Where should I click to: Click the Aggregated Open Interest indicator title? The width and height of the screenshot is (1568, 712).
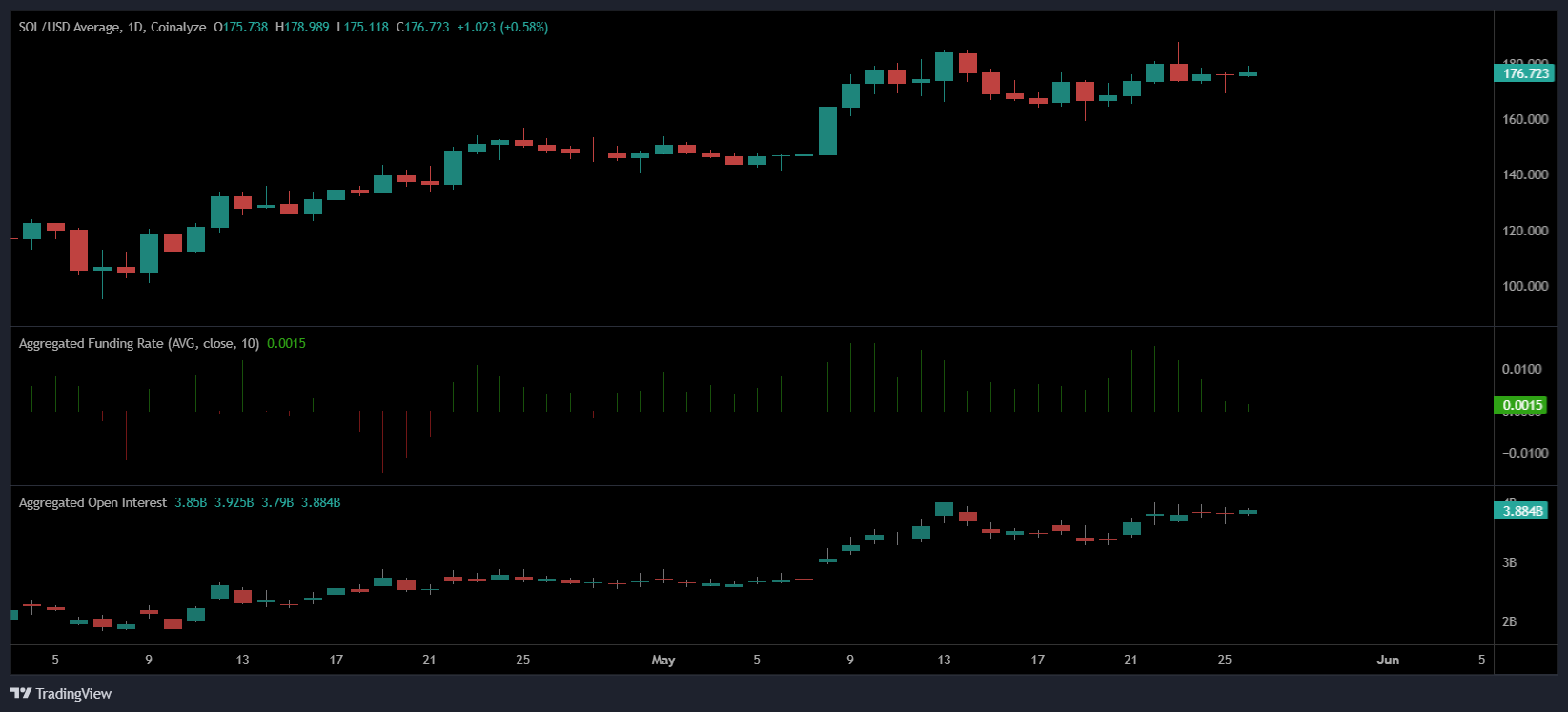pyautogui.click(x=92, y=502)
